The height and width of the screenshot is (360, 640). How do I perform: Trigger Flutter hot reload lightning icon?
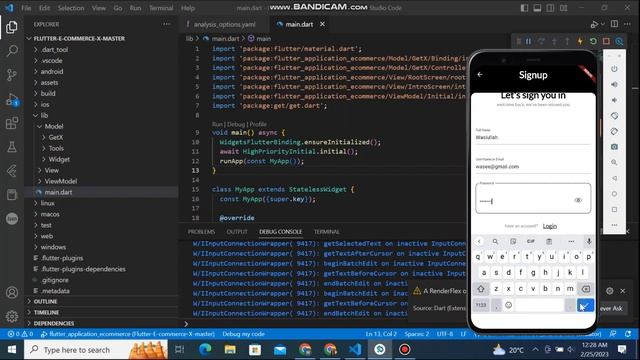[580, 41]
